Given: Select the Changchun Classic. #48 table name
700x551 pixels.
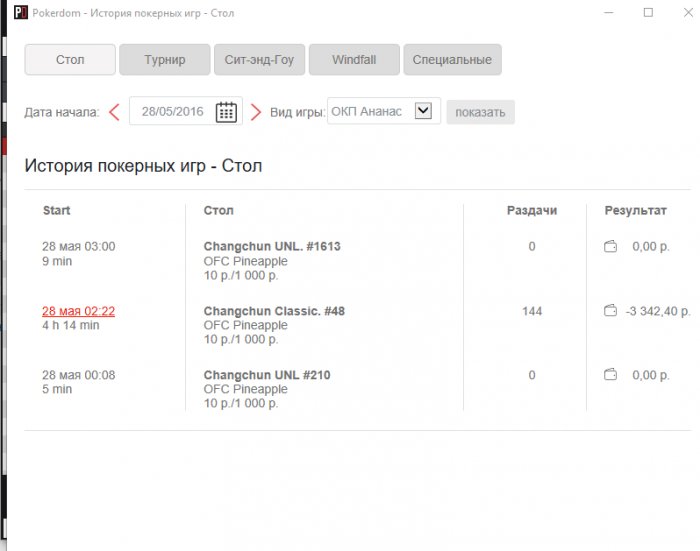Looking at the screenshot, I should click(x=274, y=311).
